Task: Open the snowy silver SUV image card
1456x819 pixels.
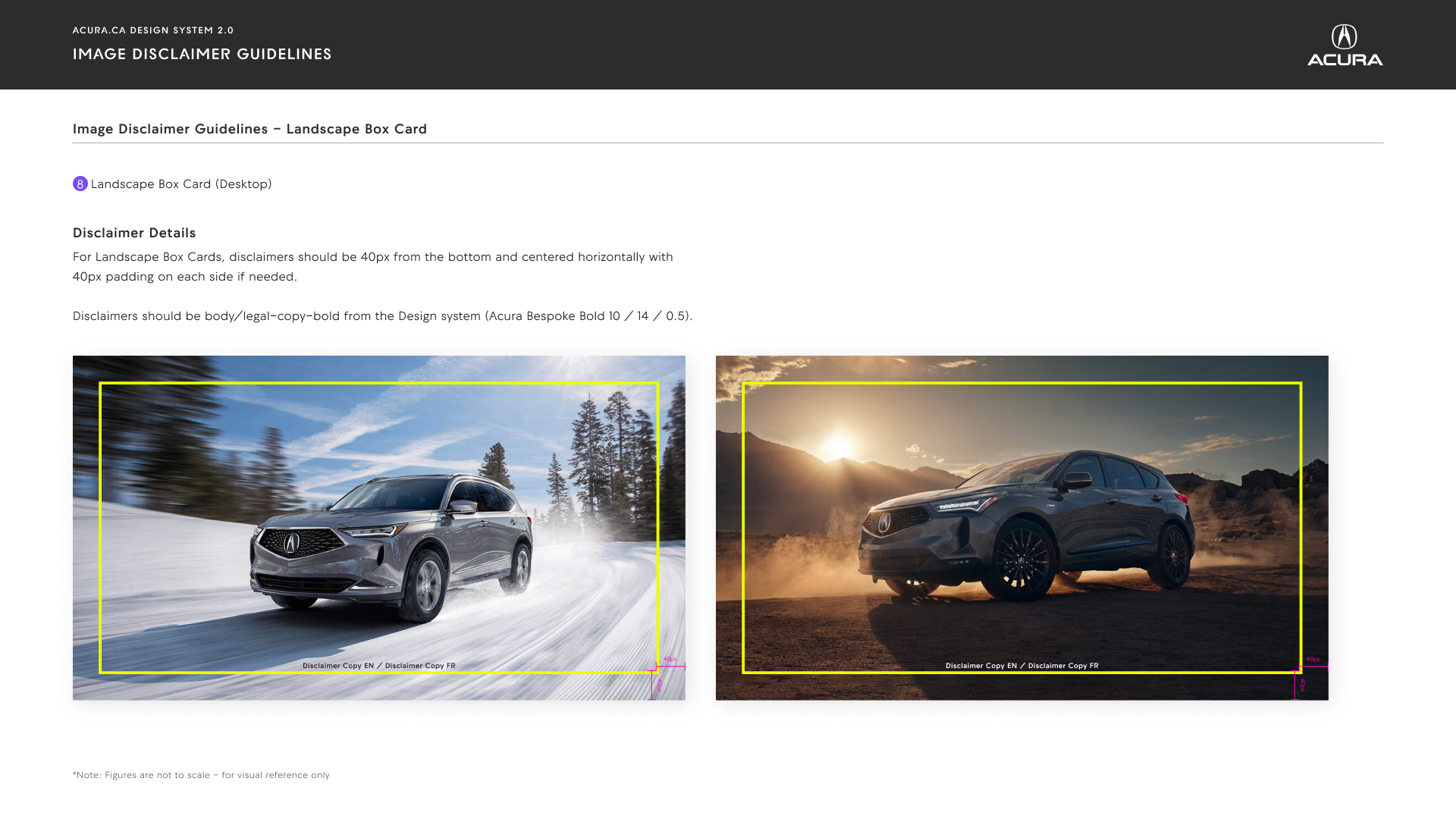Action: click(x=379, y=528)
